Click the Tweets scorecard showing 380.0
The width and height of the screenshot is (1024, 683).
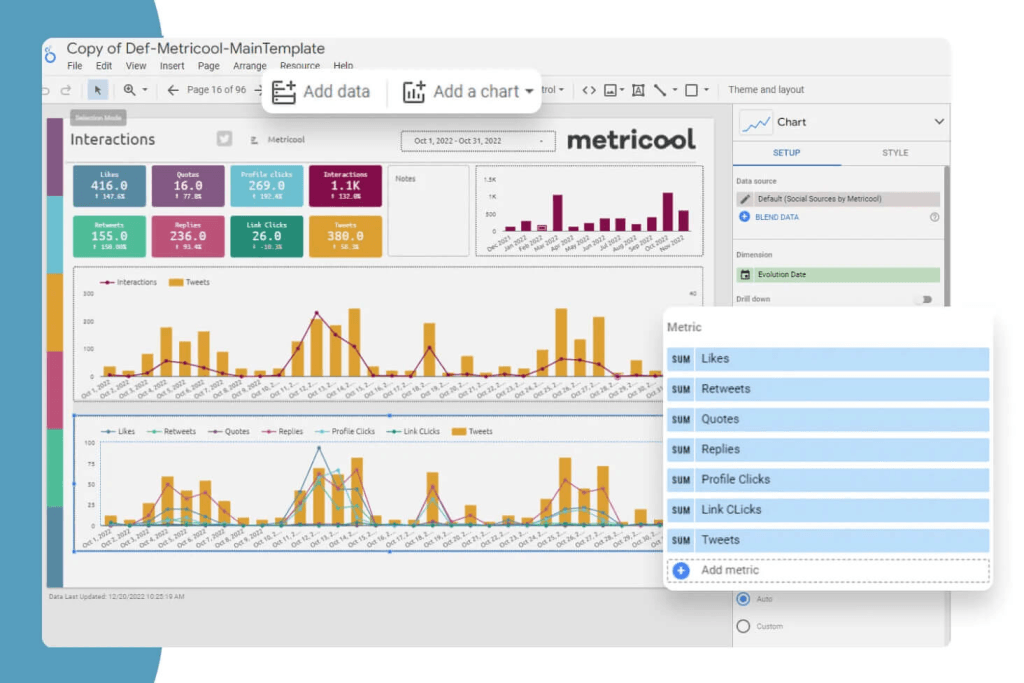coord(345,236)
